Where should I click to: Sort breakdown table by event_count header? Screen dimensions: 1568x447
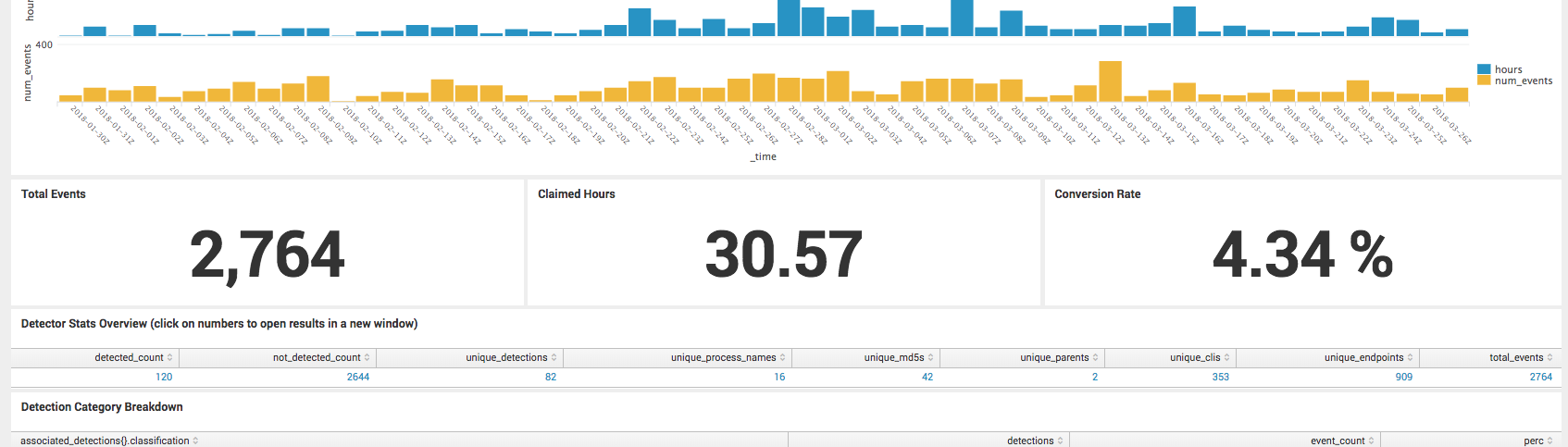(1337, 441)
